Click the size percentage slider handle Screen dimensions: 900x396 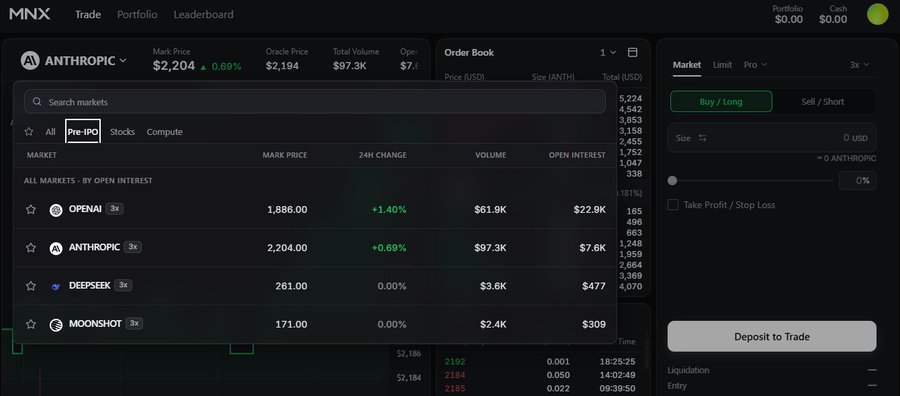coord(672,181)
